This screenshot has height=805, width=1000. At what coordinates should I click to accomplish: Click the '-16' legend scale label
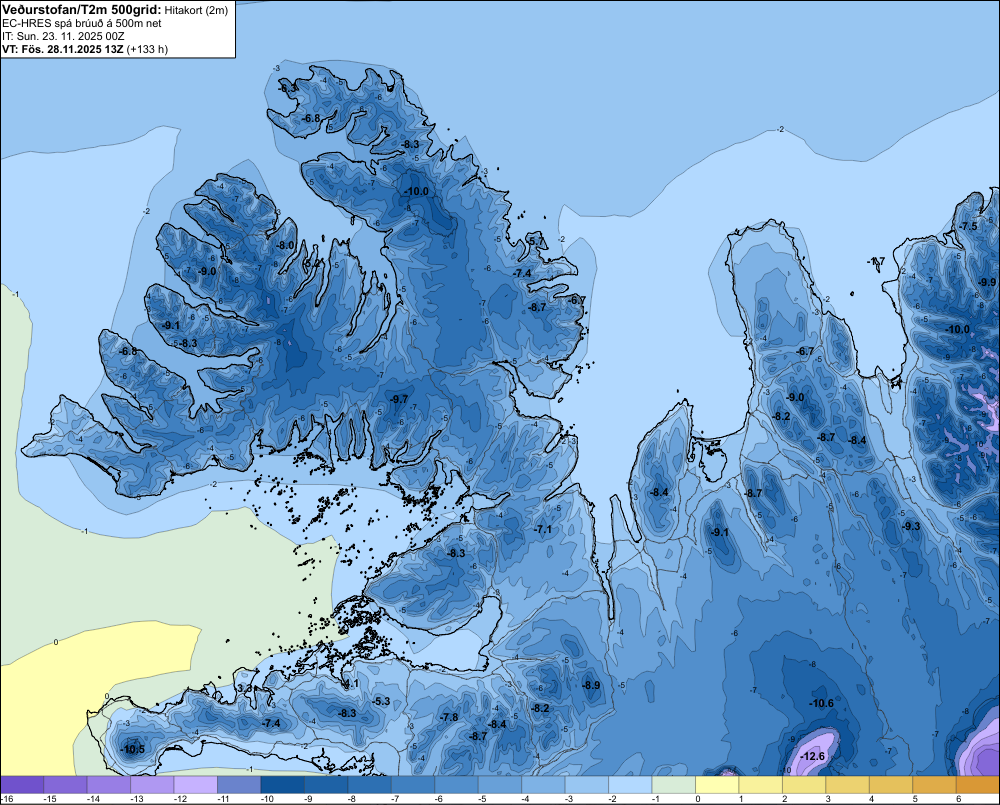(x=7, y=799)
